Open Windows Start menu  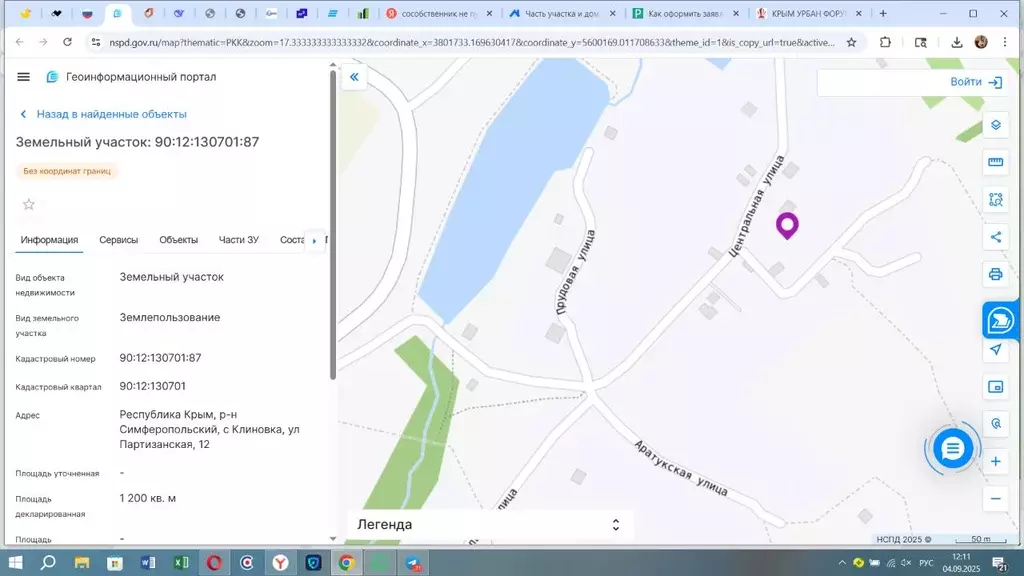click(14, 562)
